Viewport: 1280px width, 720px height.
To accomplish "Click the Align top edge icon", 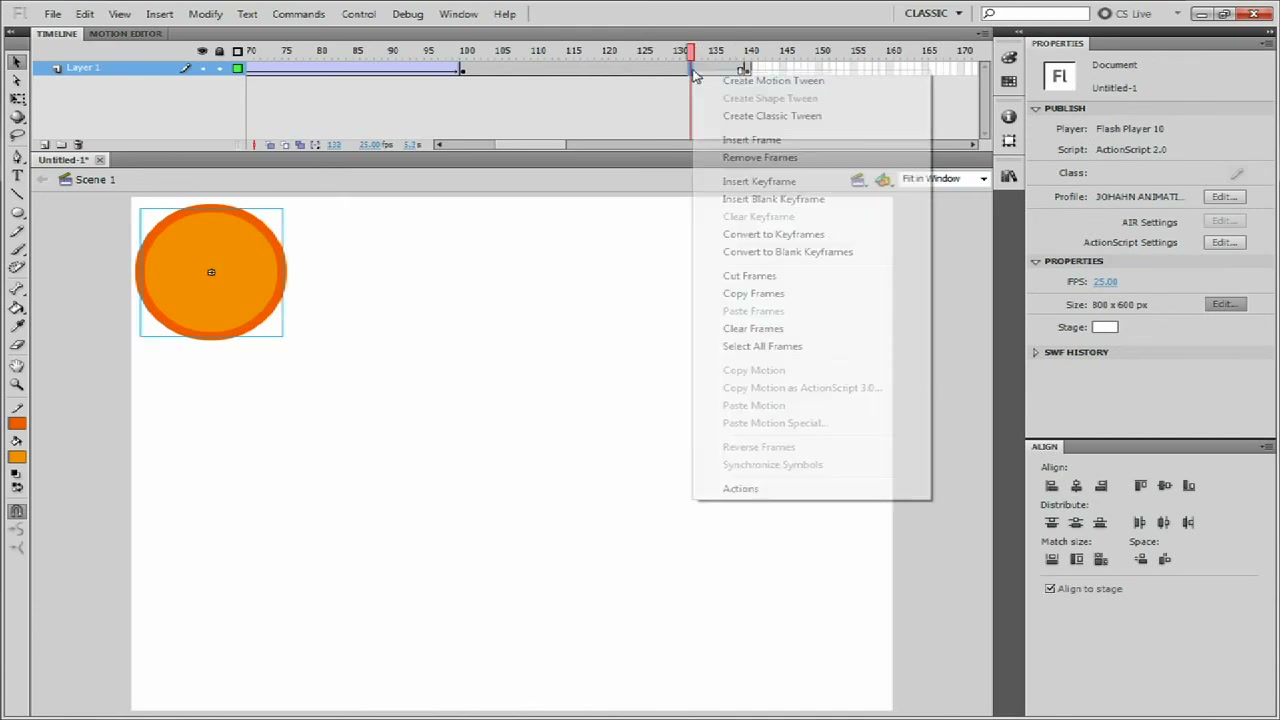I will (x=1140, y=486).
